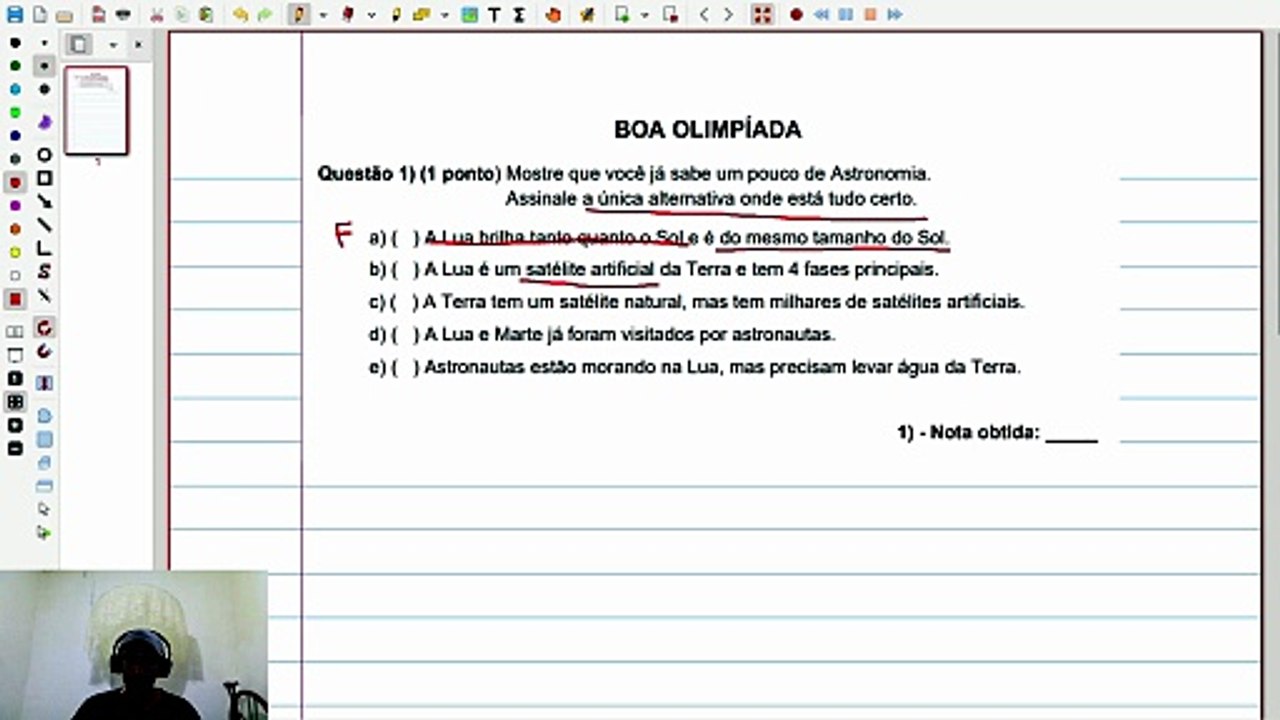Image resolution: width=1280 pixels, height=720 pixels.
Task: Go to the previous page arrow
Action: 704,15
